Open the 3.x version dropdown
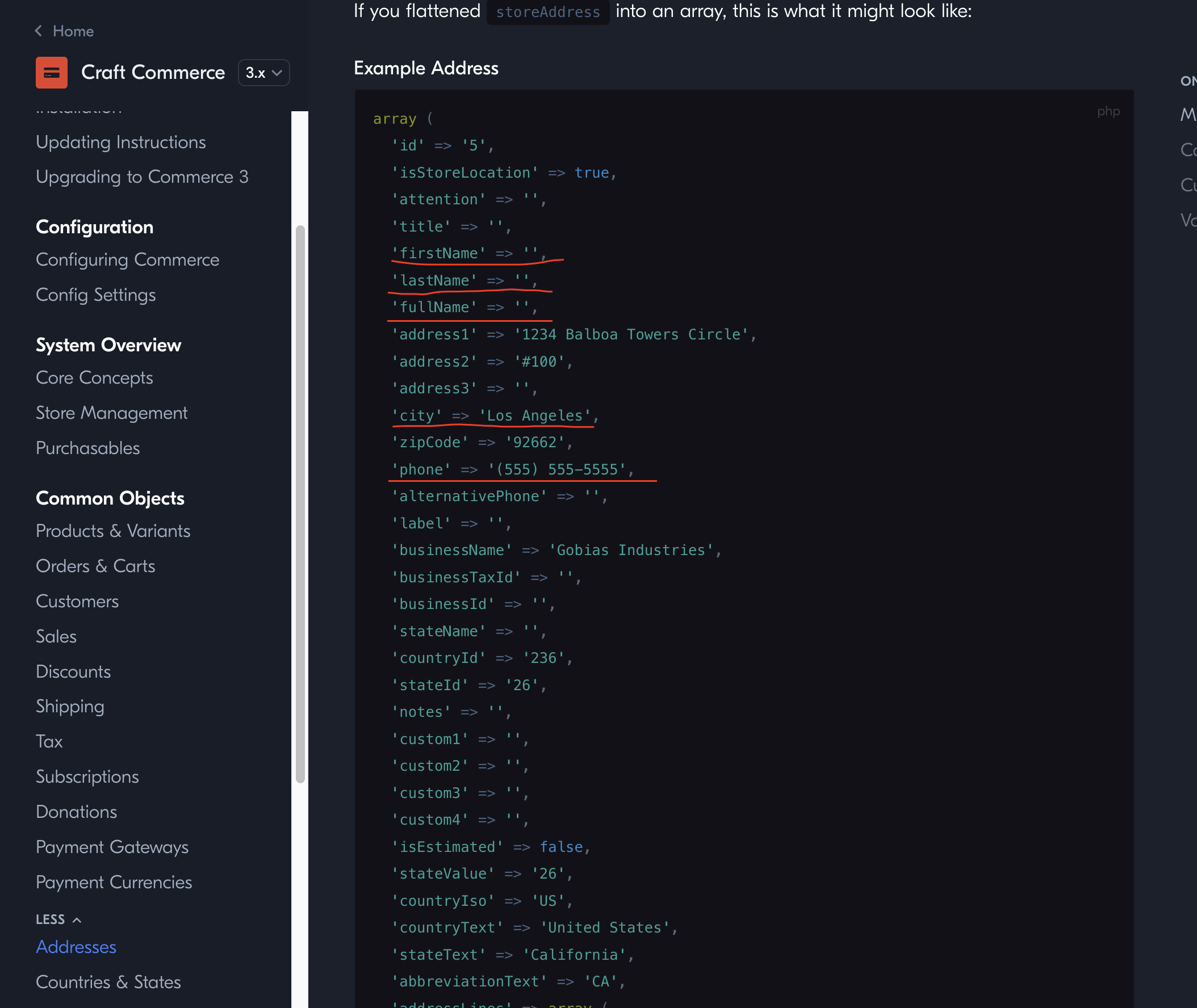The width and height of the screenshot is (1197, 1008). pos(263,73)
